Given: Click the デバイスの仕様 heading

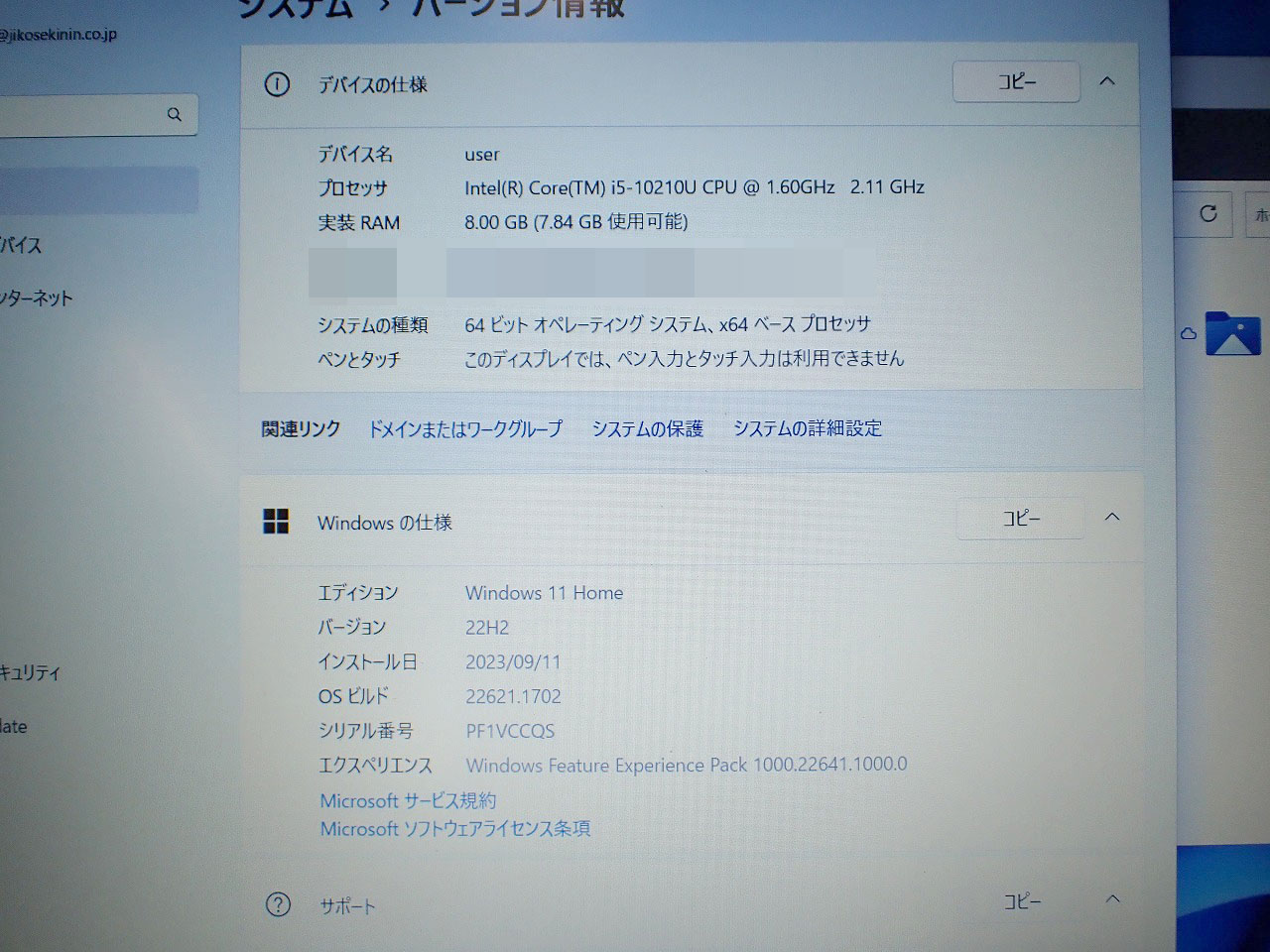Looking at the screenshot, I should coord(372,85).
